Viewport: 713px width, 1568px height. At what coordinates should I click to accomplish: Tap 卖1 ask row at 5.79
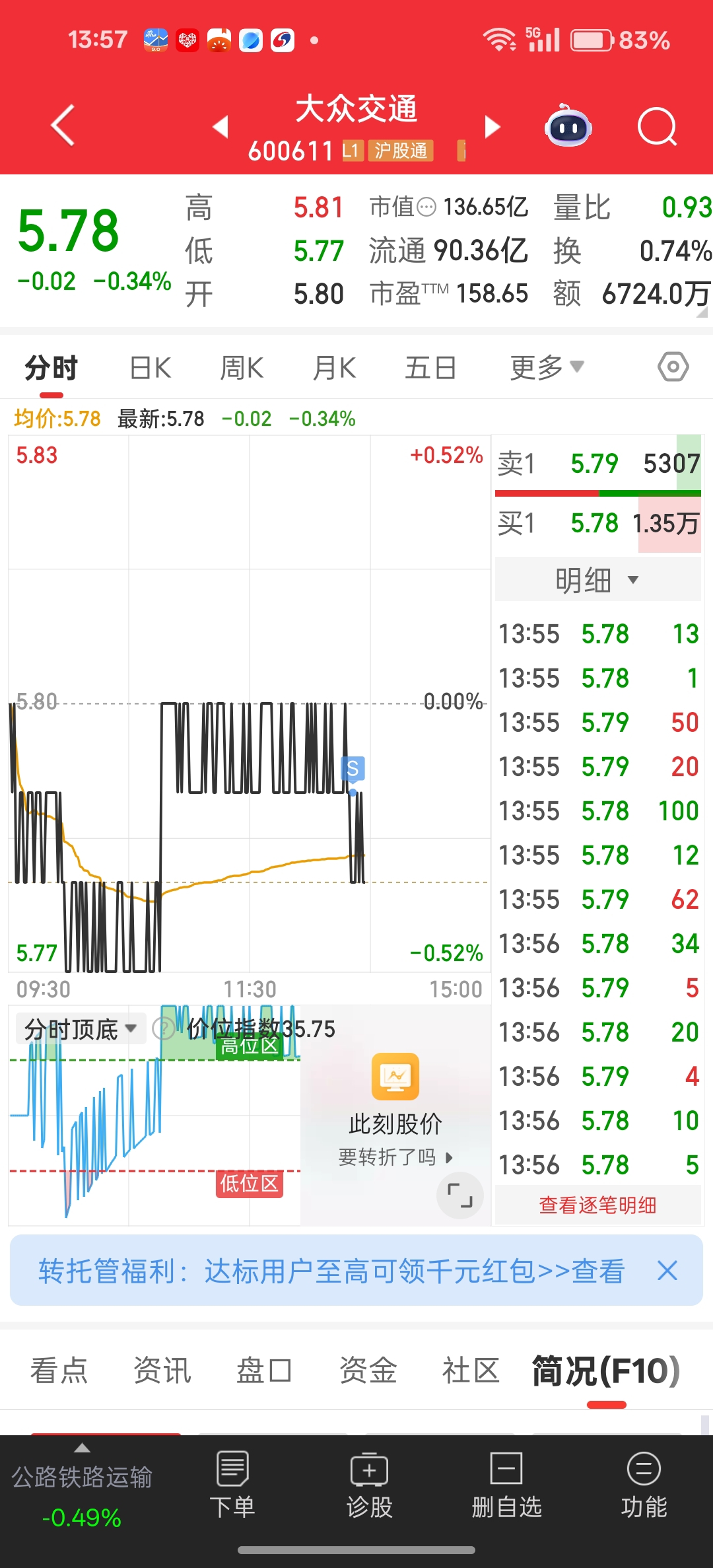point(597,463)
